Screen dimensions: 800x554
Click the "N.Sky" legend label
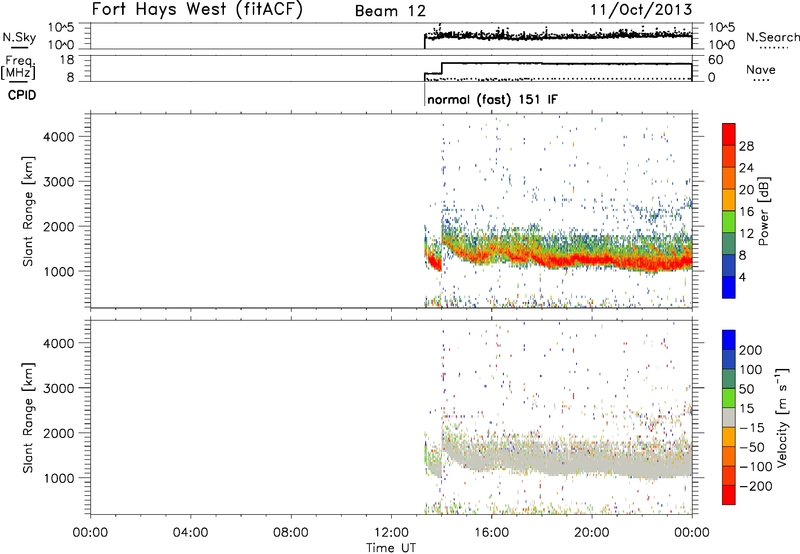19,37
